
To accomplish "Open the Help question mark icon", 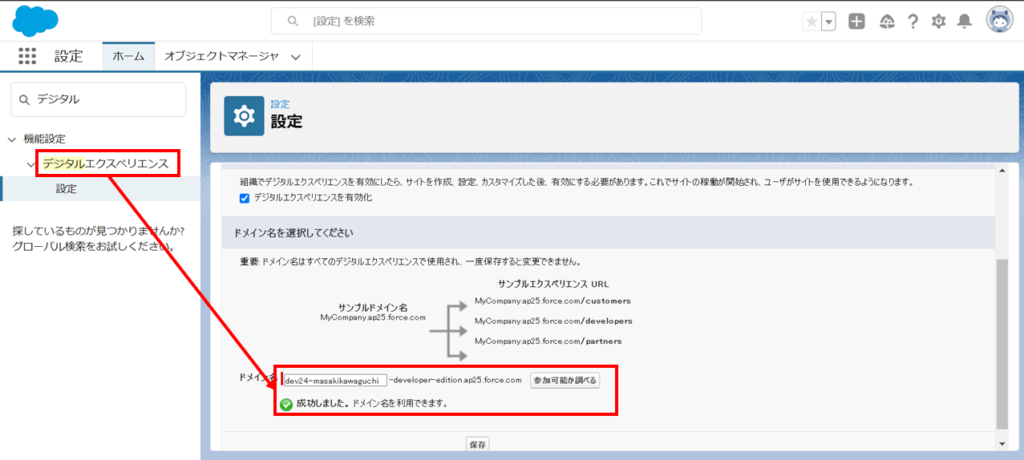I will click(x=912, y=21).
